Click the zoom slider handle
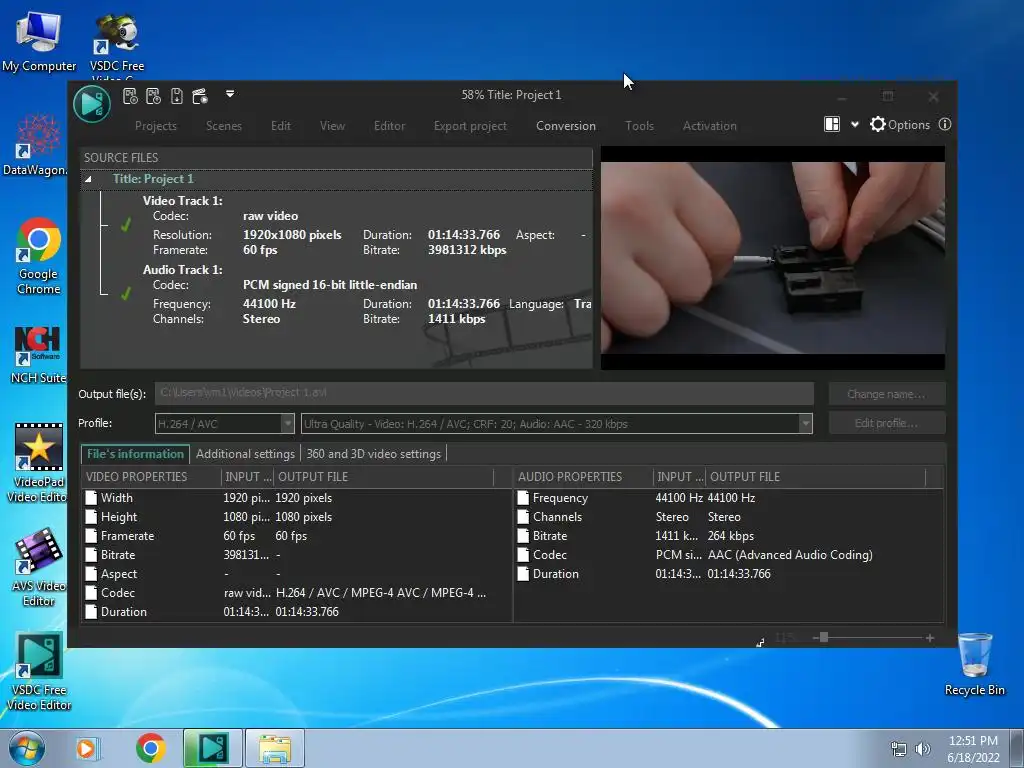 tap(824, 637)
